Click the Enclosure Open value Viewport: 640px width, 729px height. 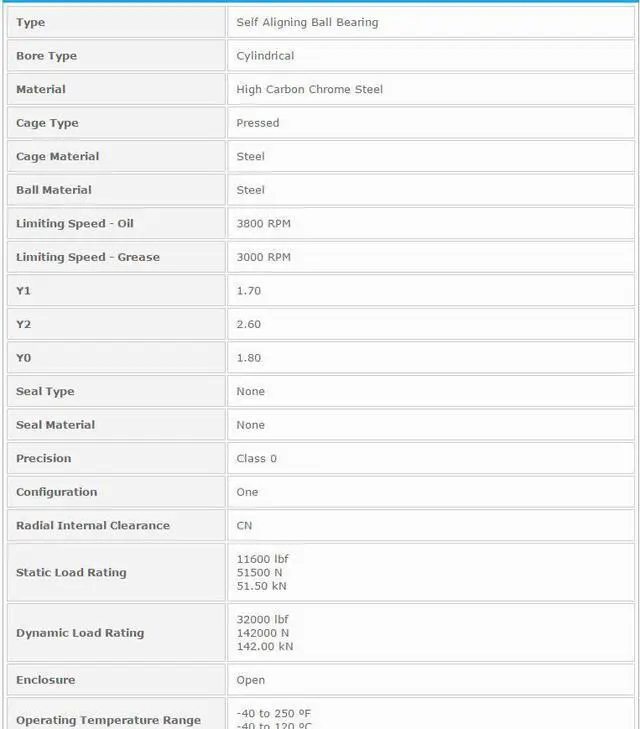pos(251,680)
